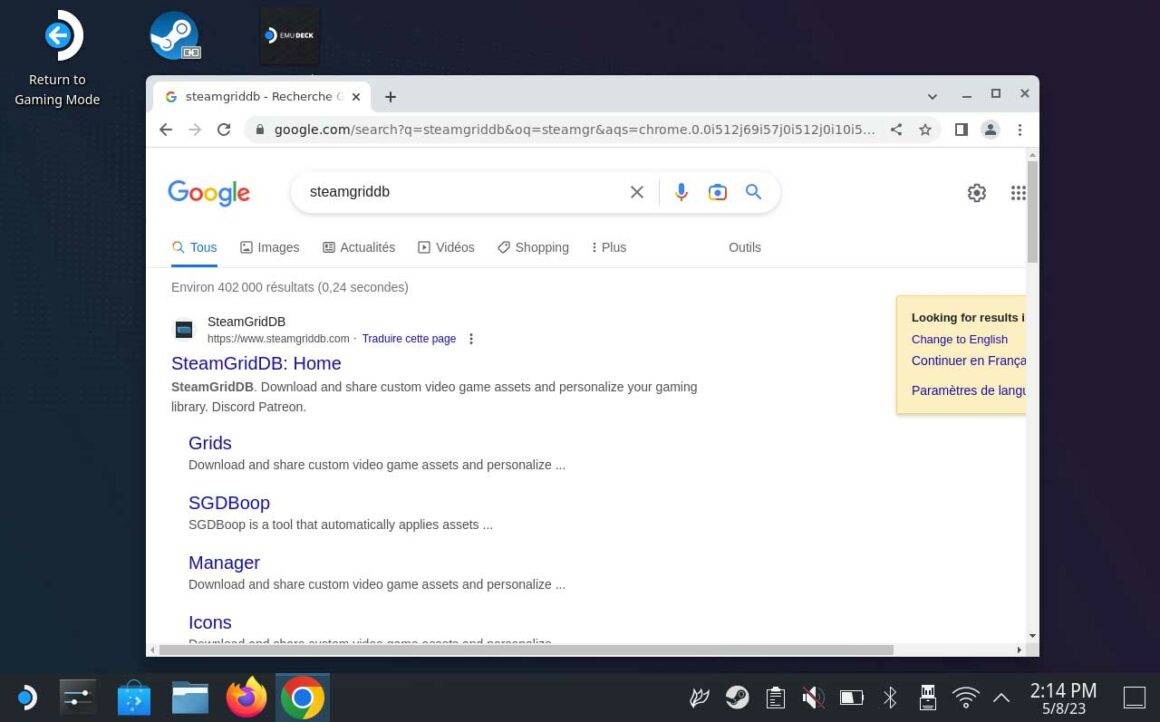Select the Tous results tab
Viewport: 1160px width, 722px height.
click(x=195, y=247)
